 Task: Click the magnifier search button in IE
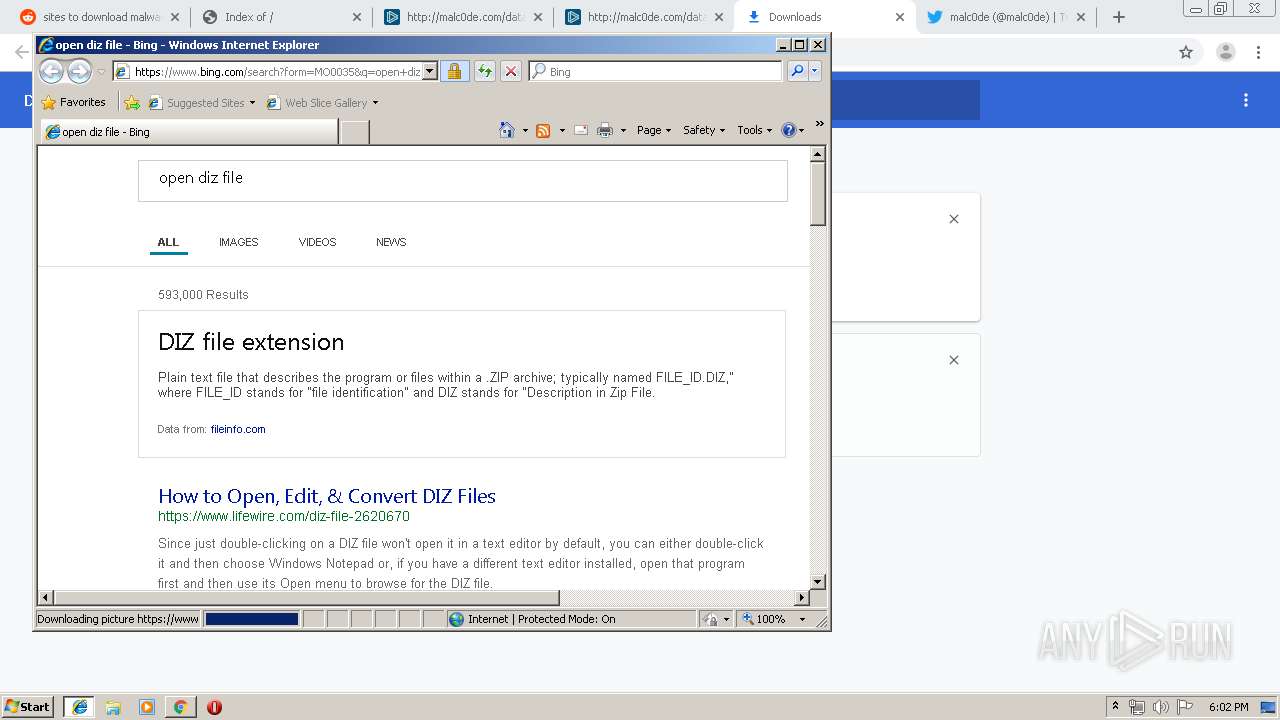tap(797, 71)
